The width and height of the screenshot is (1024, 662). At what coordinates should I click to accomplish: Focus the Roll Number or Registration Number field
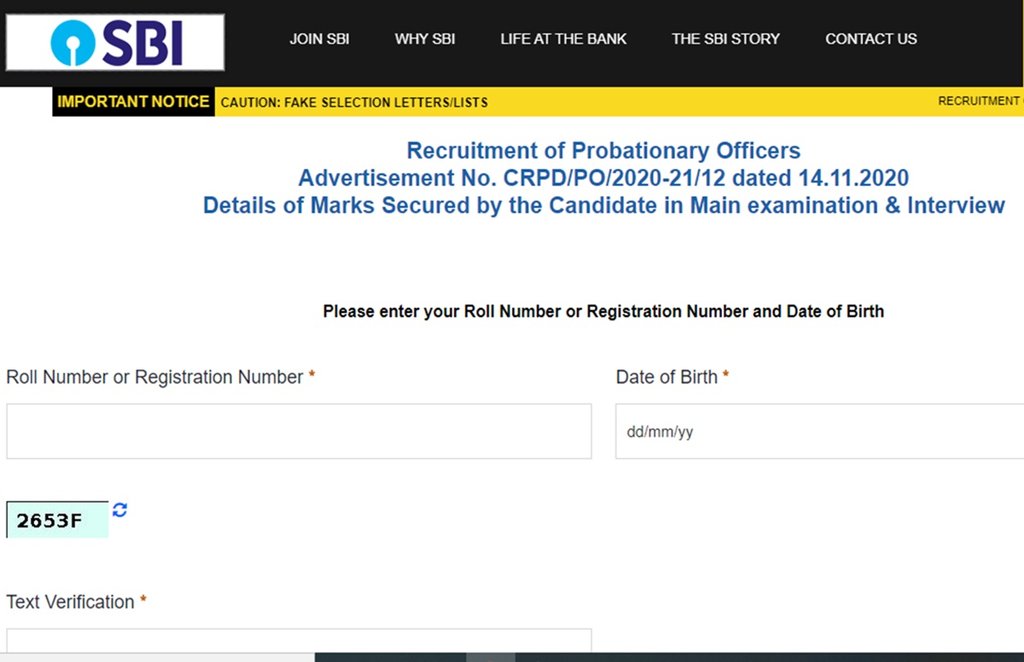coord(298,430)
